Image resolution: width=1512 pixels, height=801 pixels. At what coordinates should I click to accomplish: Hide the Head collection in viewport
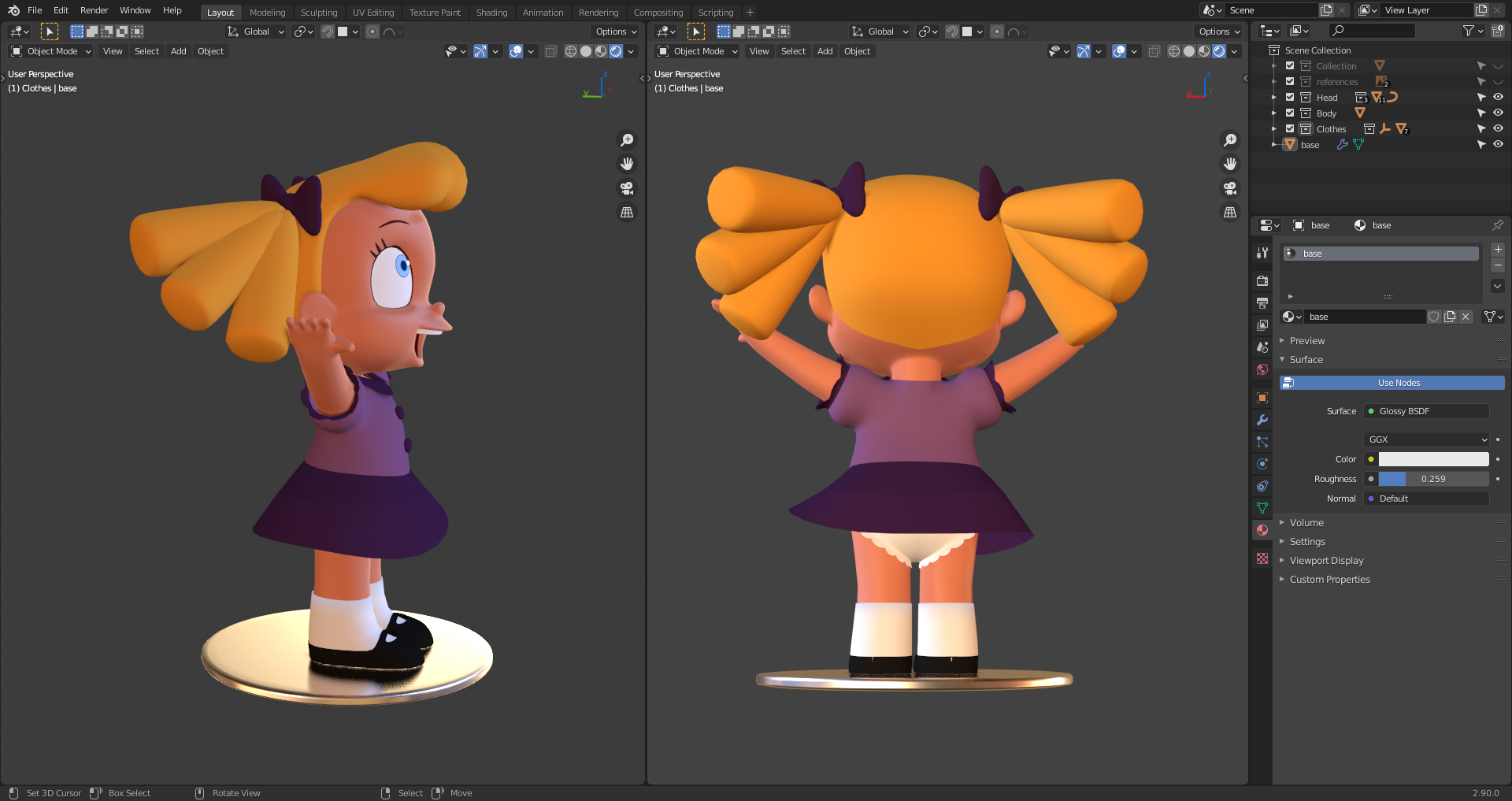1498,98
